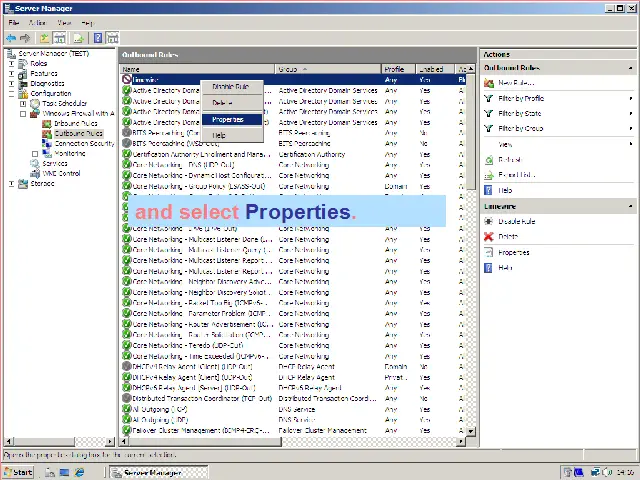Click the green Refresh icon in Actions pane

pyautogui.click(x=489, y=160)
